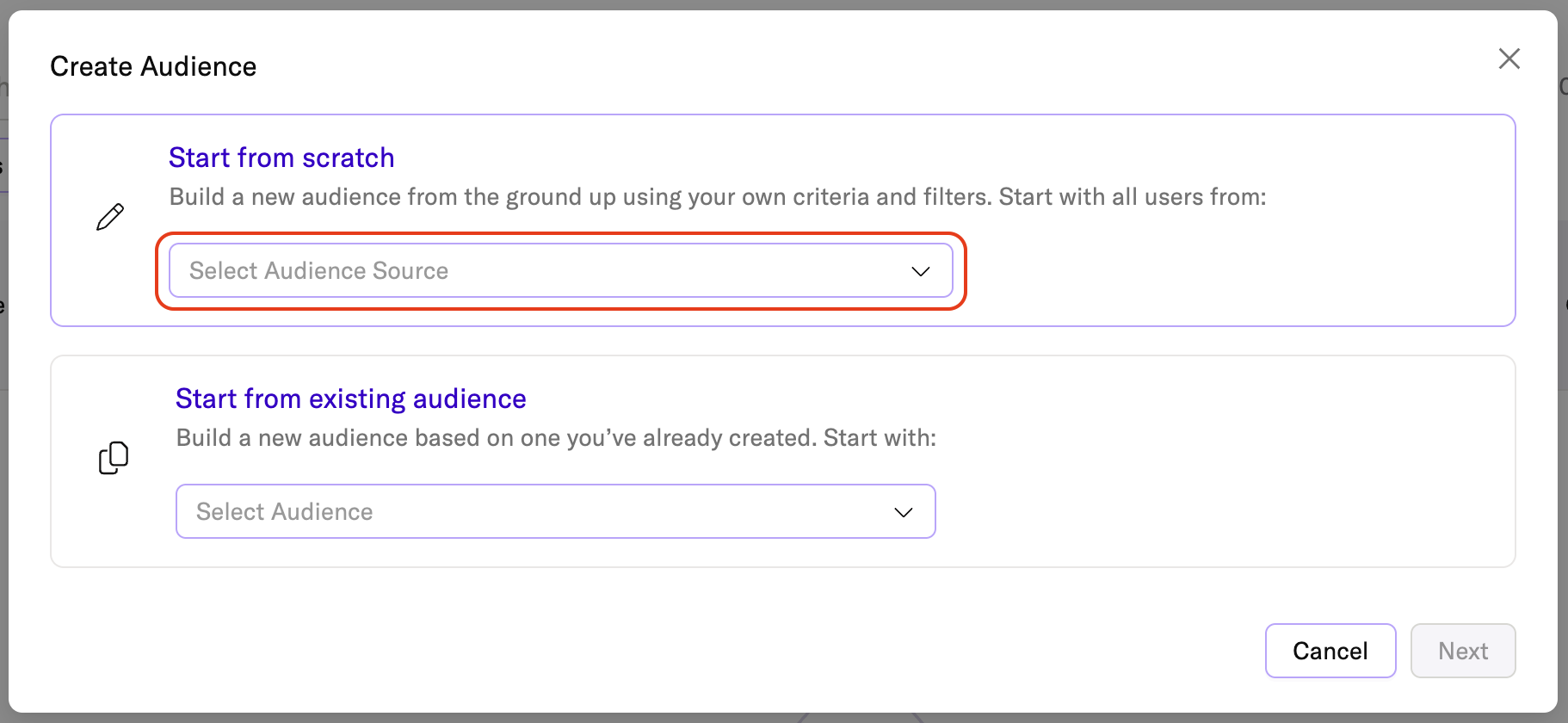
Task: Click the pencil icon beside Start from scratch
Action: [110, 217]
